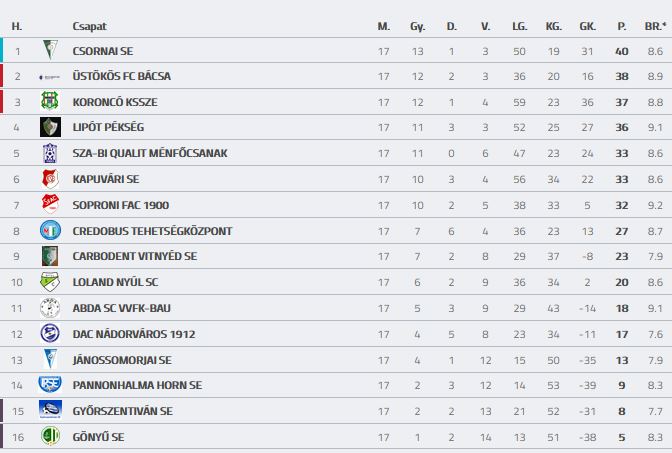Click the Loland Nyúl SC logo
672x453 pixels.
coord(49,282)
